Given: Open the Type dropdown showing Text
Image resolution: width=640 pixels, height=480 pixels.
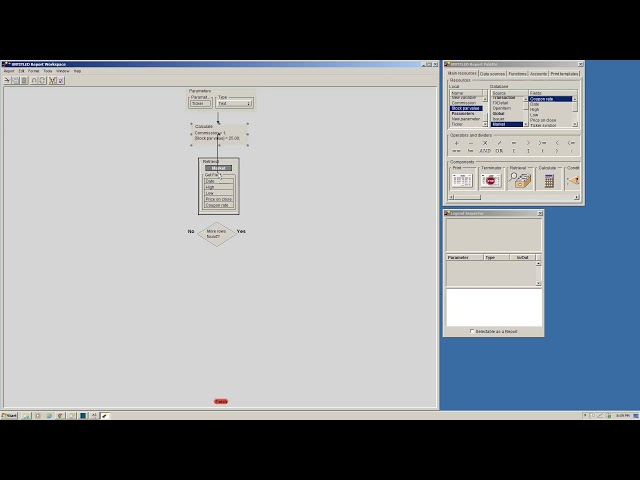Looking at the screenshot, I should pos(234,104).
